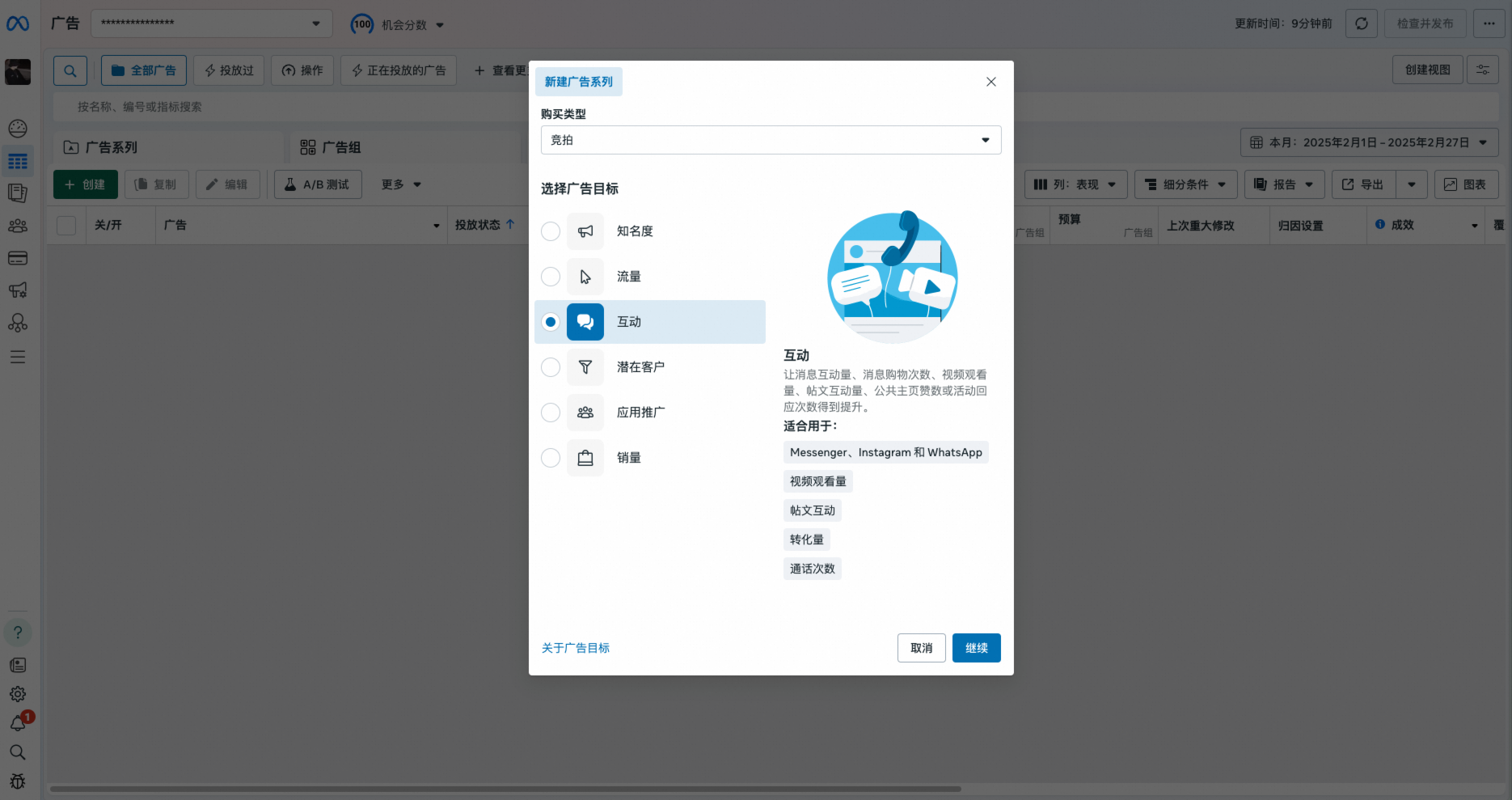Viewport: 1512px width, 800px height.
Task: Open the 关于广告目标 link
Action: click(x=576, y=648)
